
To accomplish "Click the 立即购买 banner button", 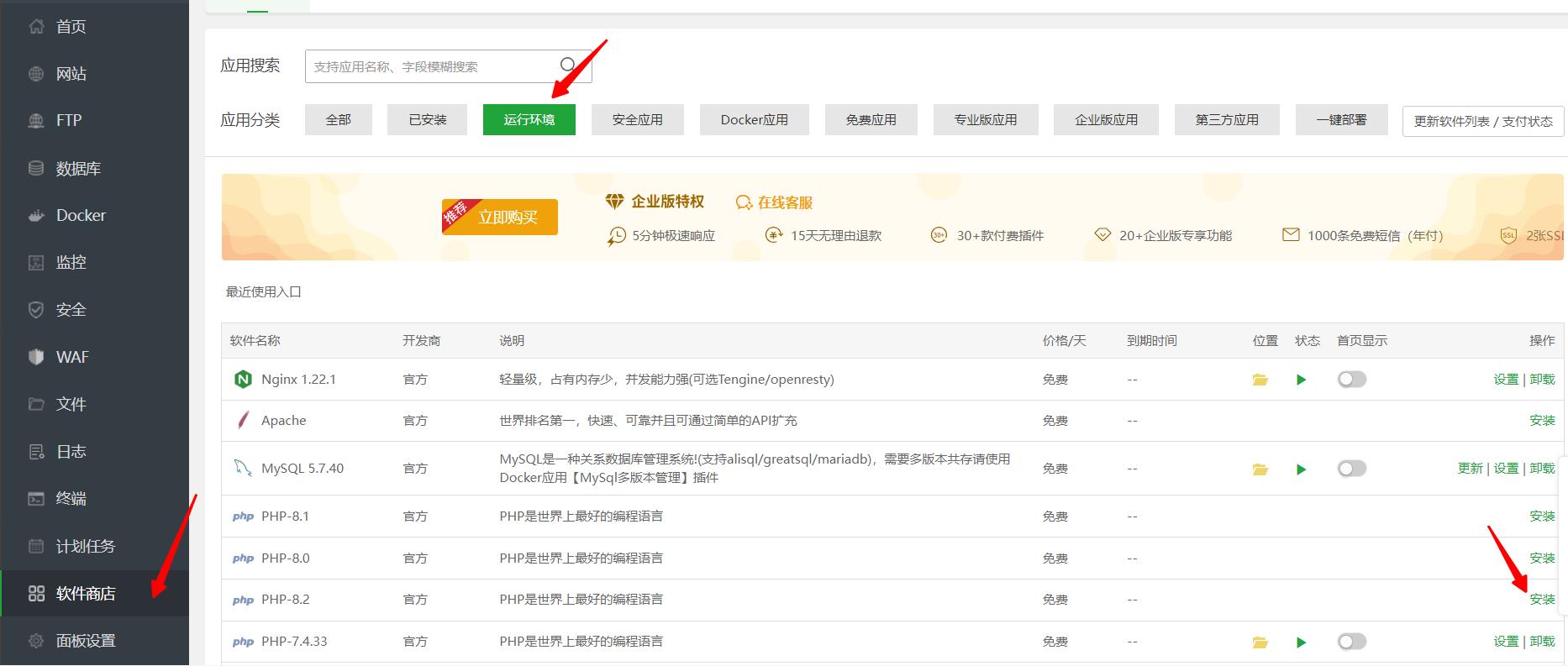I will pyautogui.click(x=500, y=217).
